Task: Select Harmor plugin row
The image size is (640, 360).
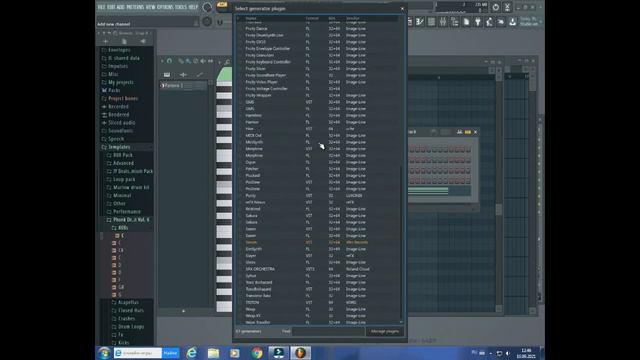Action: 318,122
